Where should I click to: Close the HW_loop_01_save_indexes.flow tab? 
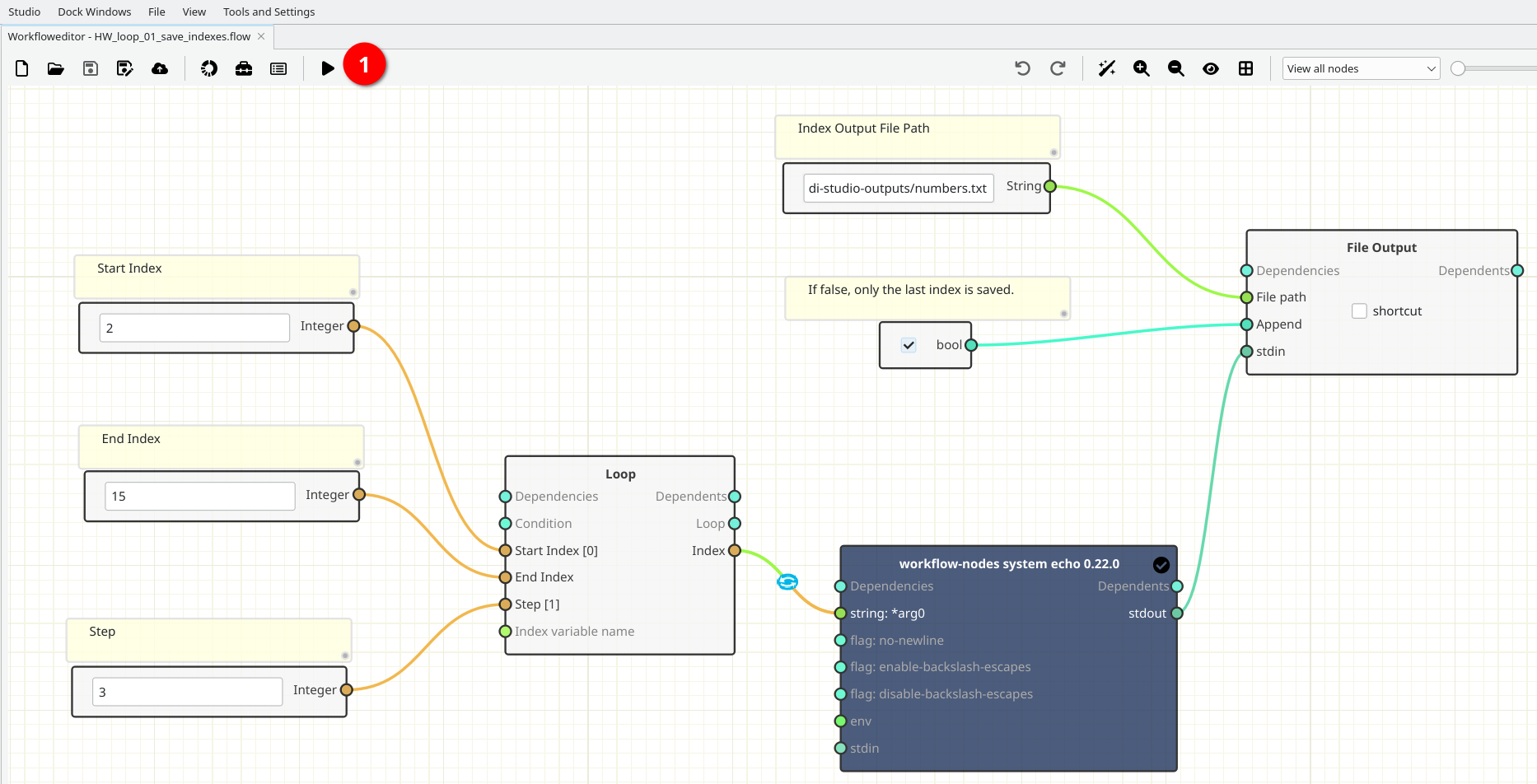click(x=261, y=36)
